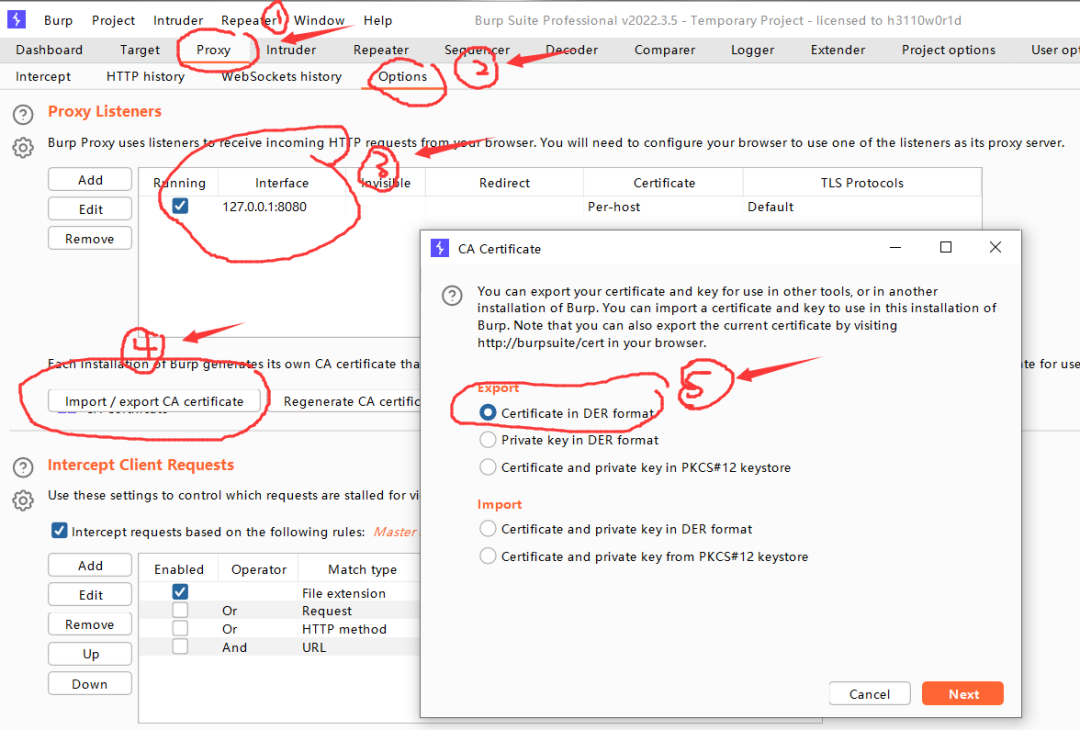Click the Operator column header in rules table
Viewport: 1080px width, 730px height.
click(258, 569)
